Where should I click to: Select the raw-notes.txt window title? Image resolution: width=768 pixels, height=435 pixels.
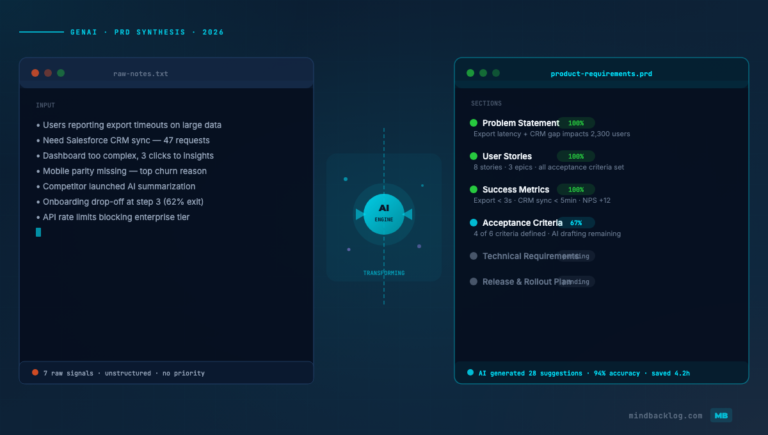pos(141,73)
